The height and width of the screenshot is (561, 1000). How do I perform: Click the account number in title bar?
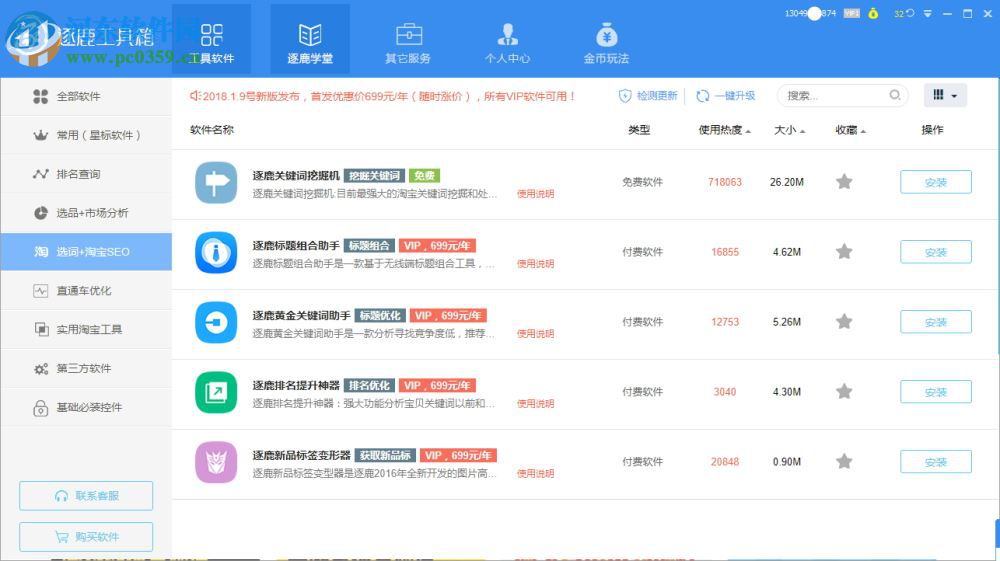810,13
